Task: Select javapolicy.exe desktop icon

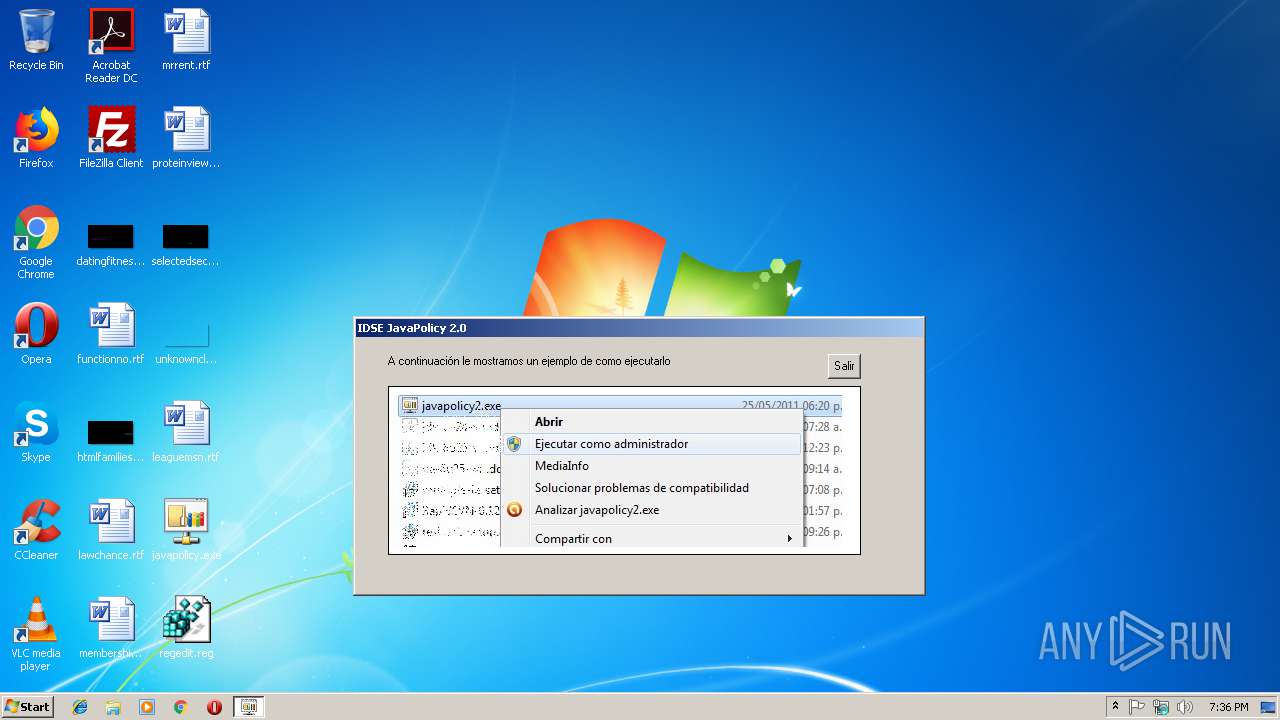Action: point(186,530)
